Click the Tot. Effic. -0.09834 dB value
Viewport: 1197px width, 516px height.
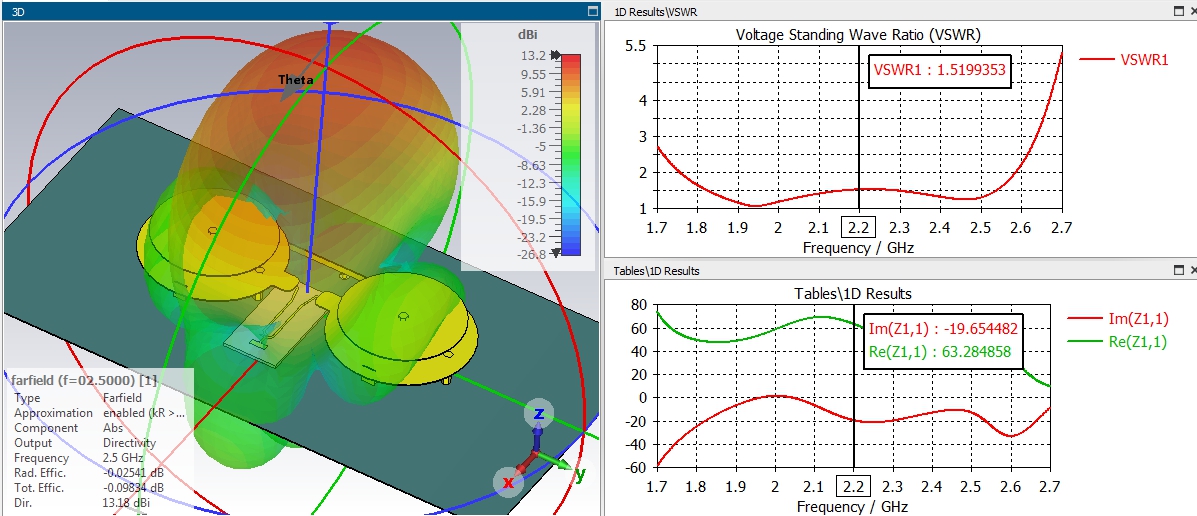click(x=133, y=489)
